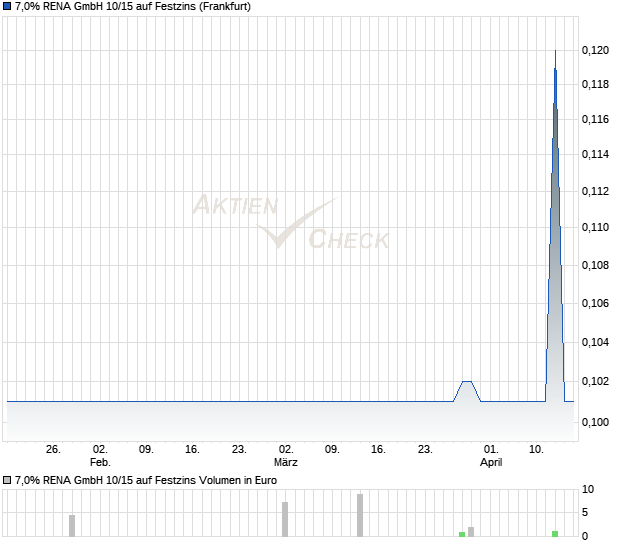This screenshot has width=620, height=546.
Task: Click the price axis label 0,100
Action: (x=595, y=422)
